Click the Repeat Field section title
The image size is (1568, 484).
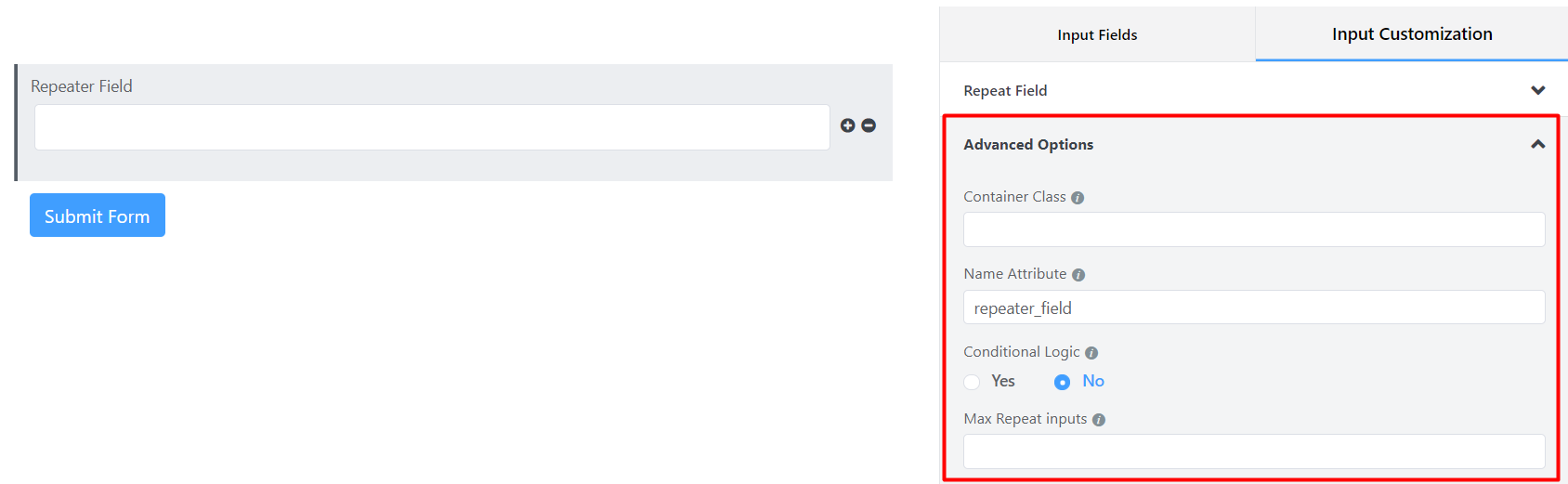pos(1005,90)
